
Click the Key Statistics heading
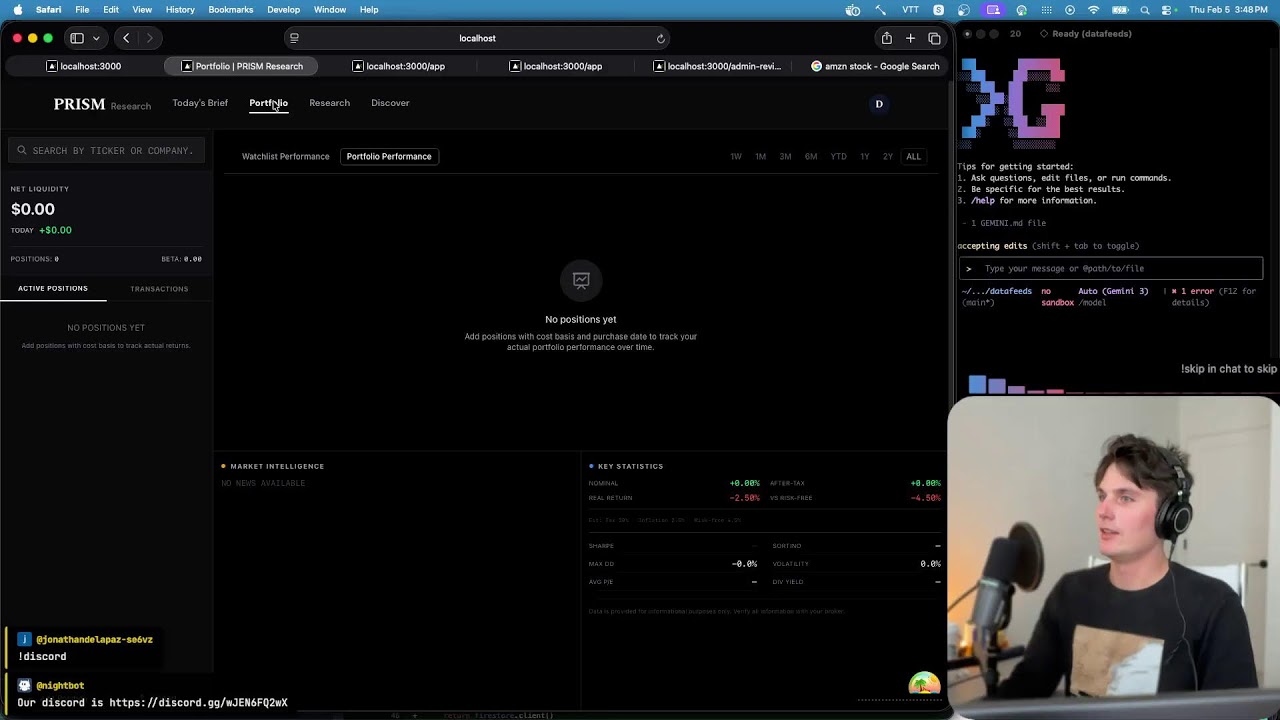[630, 466]
